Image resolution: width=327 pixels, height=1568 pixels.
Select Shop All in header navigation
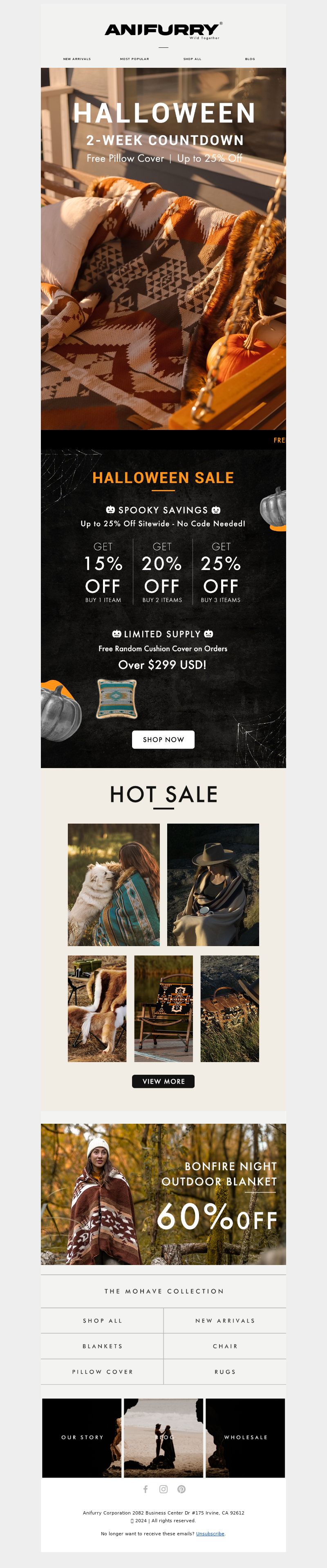tap(193, 59)
